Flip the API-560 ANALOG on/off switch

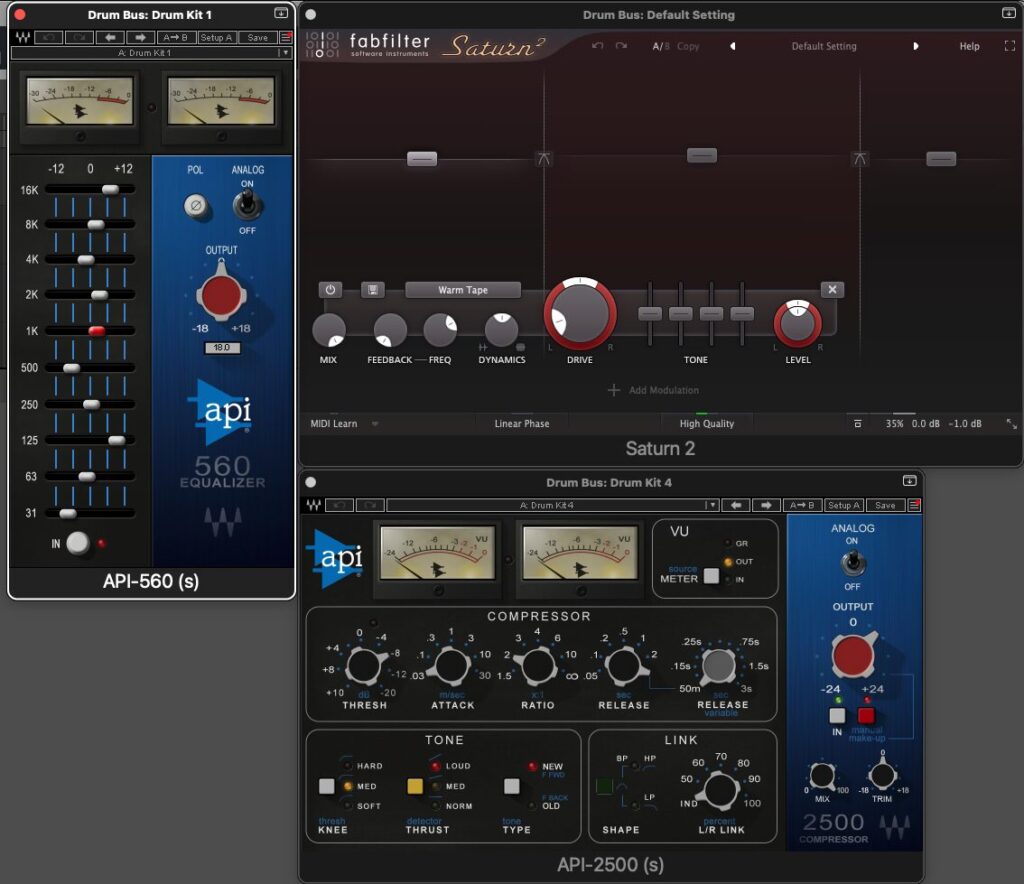click(247, 204)
